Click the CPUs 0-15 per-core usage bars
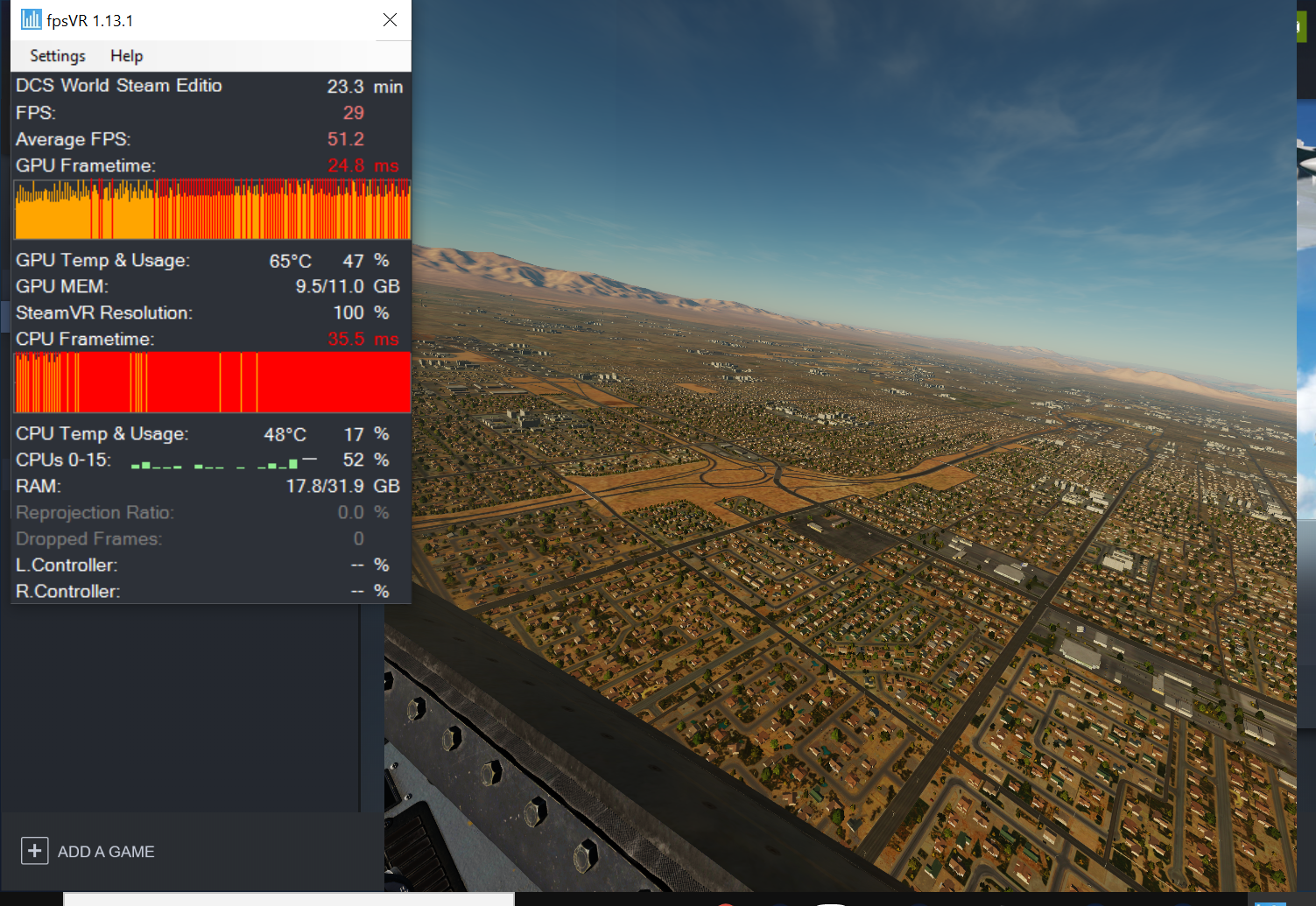Screen dimensions: 1316x906 coord(223,461)
